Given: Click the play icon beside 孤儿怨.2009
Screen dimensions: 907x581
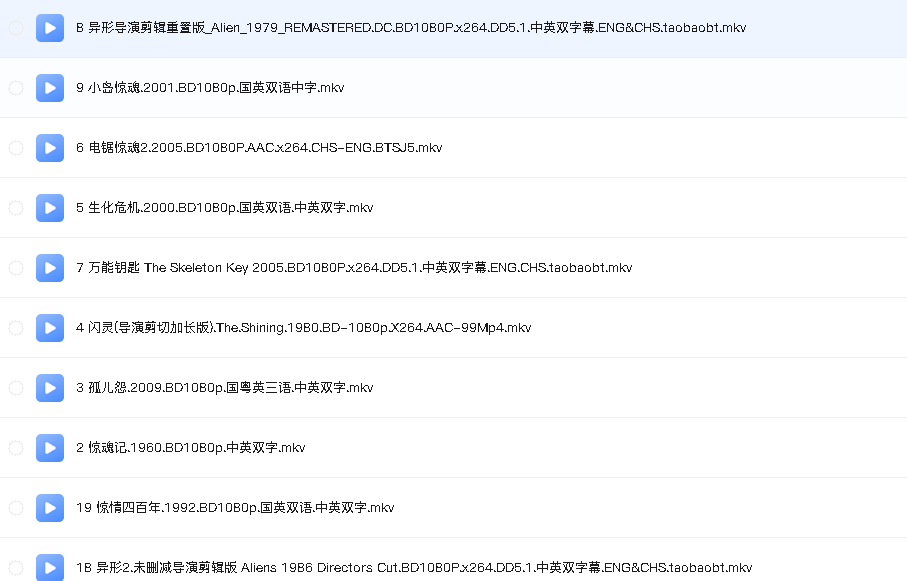Looking at the screenshot, I should (50, 388).
